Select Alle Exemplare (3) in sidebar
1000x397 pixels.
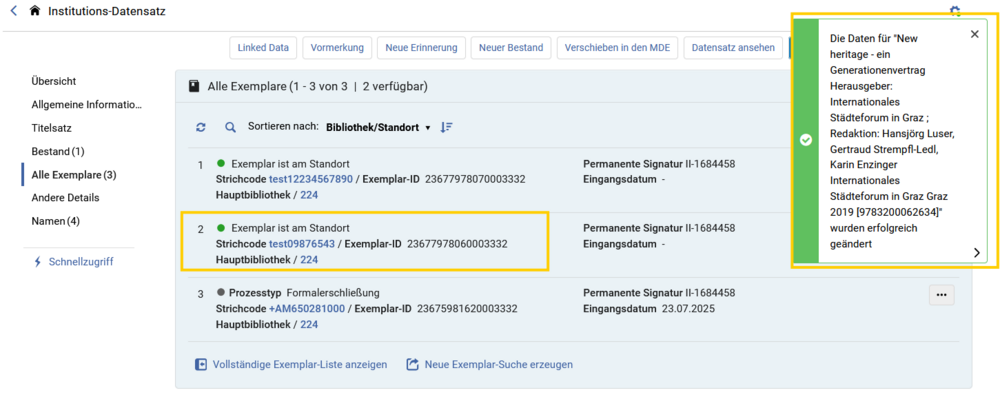coord(74,175)
